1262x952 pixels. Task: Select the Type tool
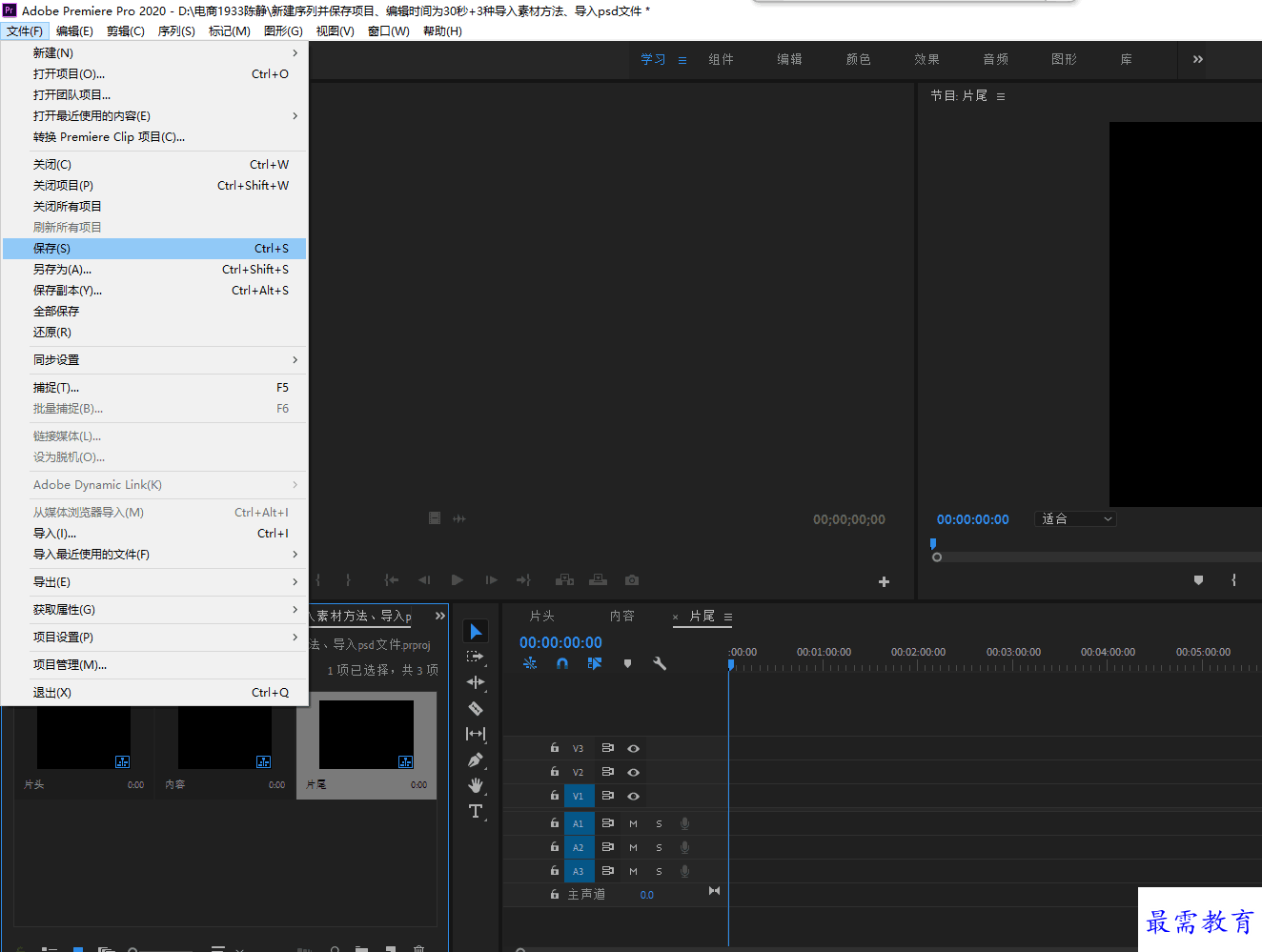[476, 811]
